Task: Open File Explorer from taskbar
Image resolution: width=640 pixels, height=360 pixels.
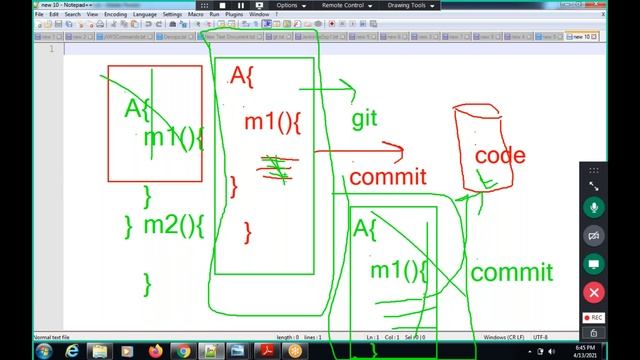Action: pyautogui.click(x=100, y=351)
